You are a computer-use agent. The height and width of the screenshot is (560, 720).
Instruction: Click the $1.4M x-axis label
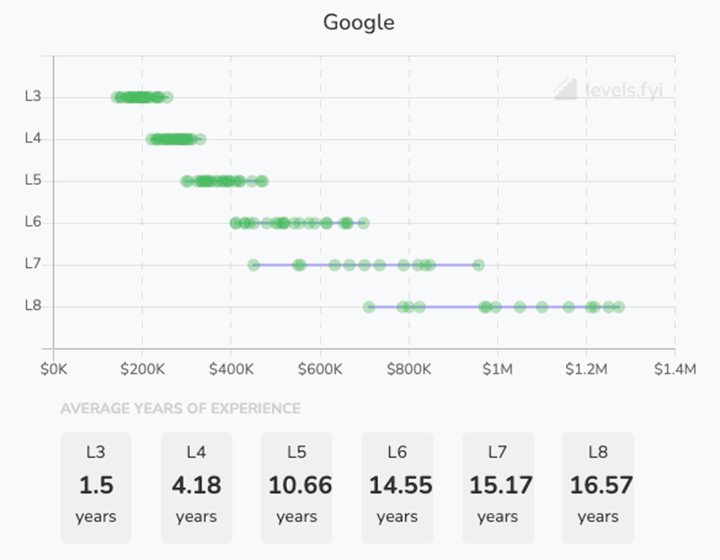(x=675, y=369)
